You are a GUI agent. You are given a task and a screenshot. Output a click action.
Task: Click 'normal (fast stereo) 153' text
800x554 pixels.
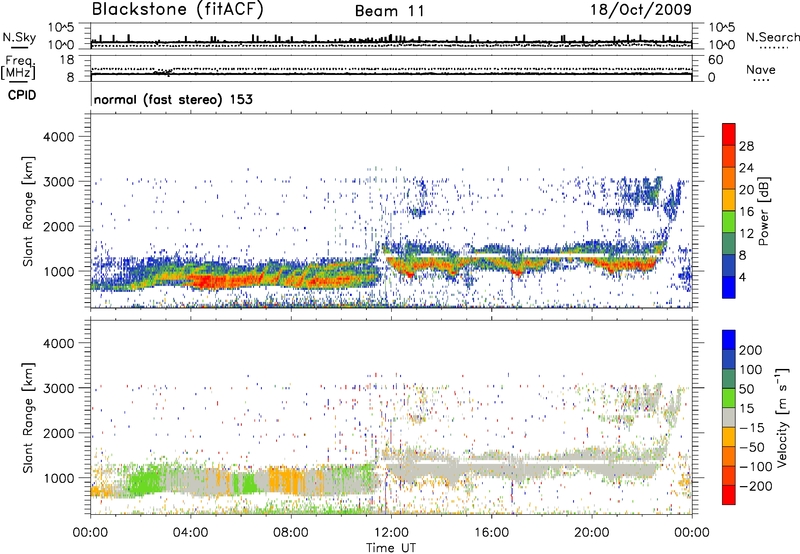coord(173,99)
